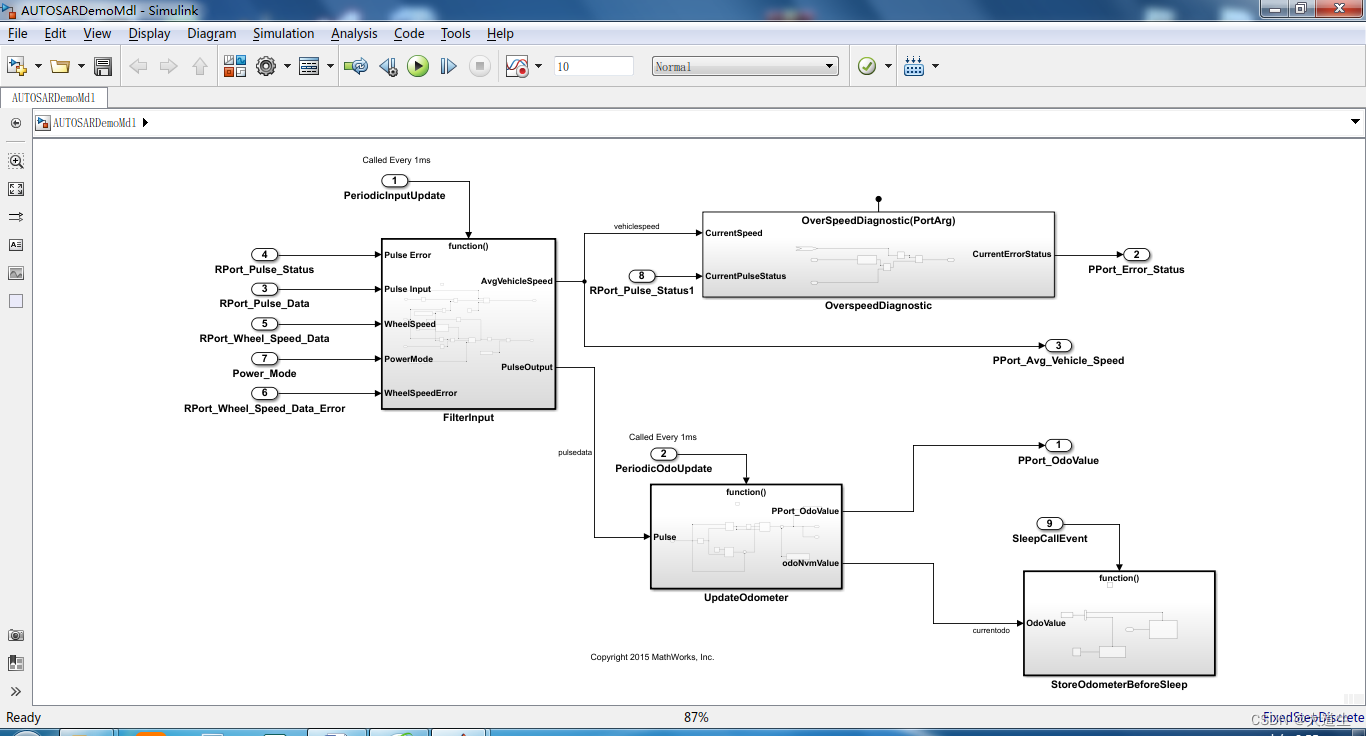1366x736 pixels.
Task: Open the Diagram menu
Action: pos(211,33)
